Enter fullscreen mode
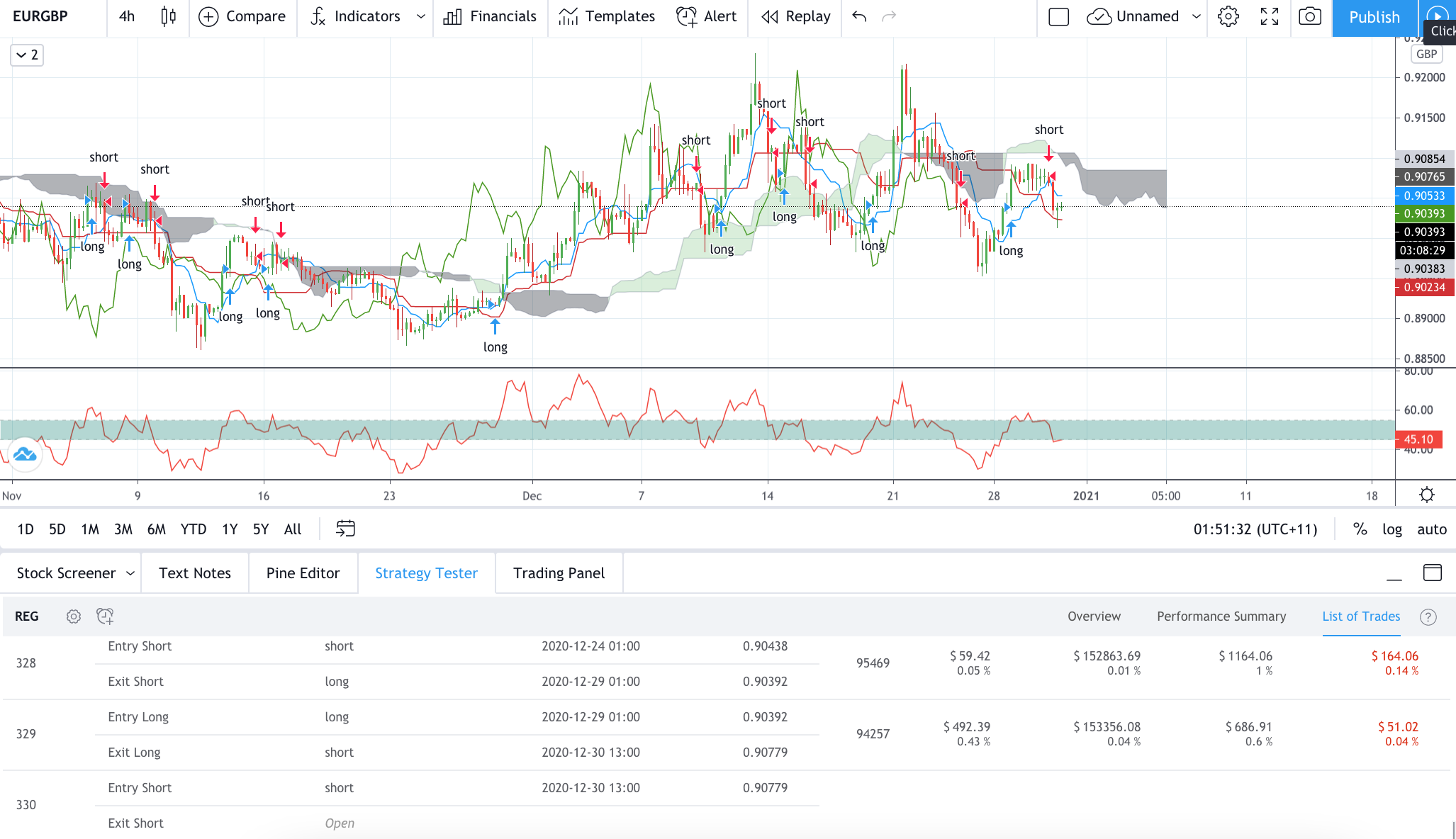 (1270, 16)
